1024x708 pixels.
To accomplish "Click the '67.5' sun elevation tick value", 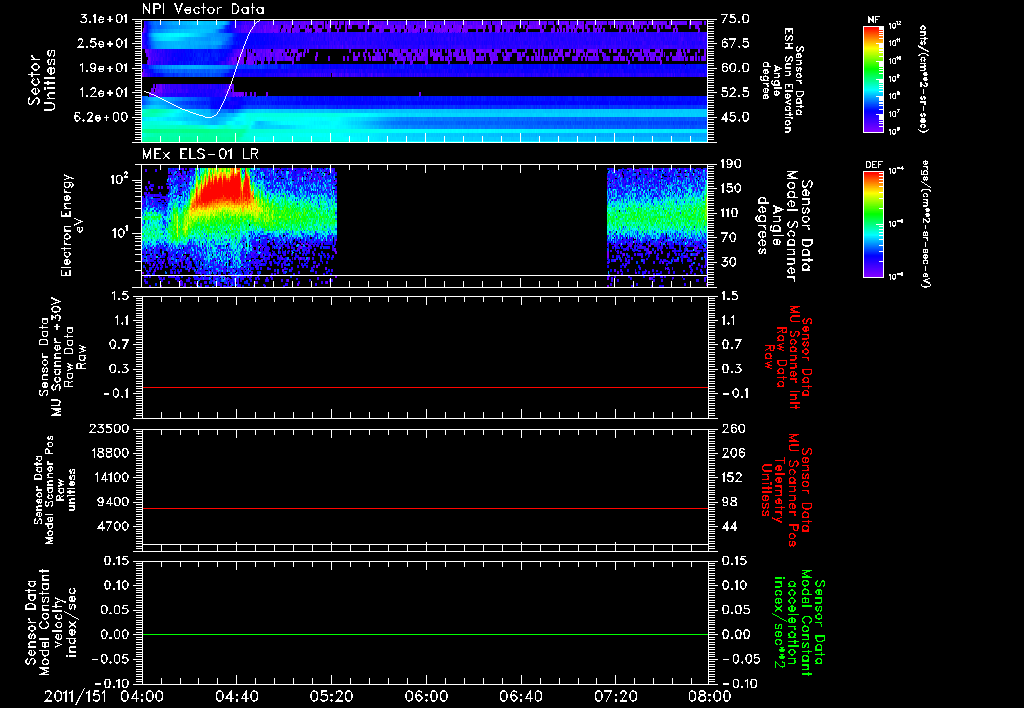I will [735, 43].
